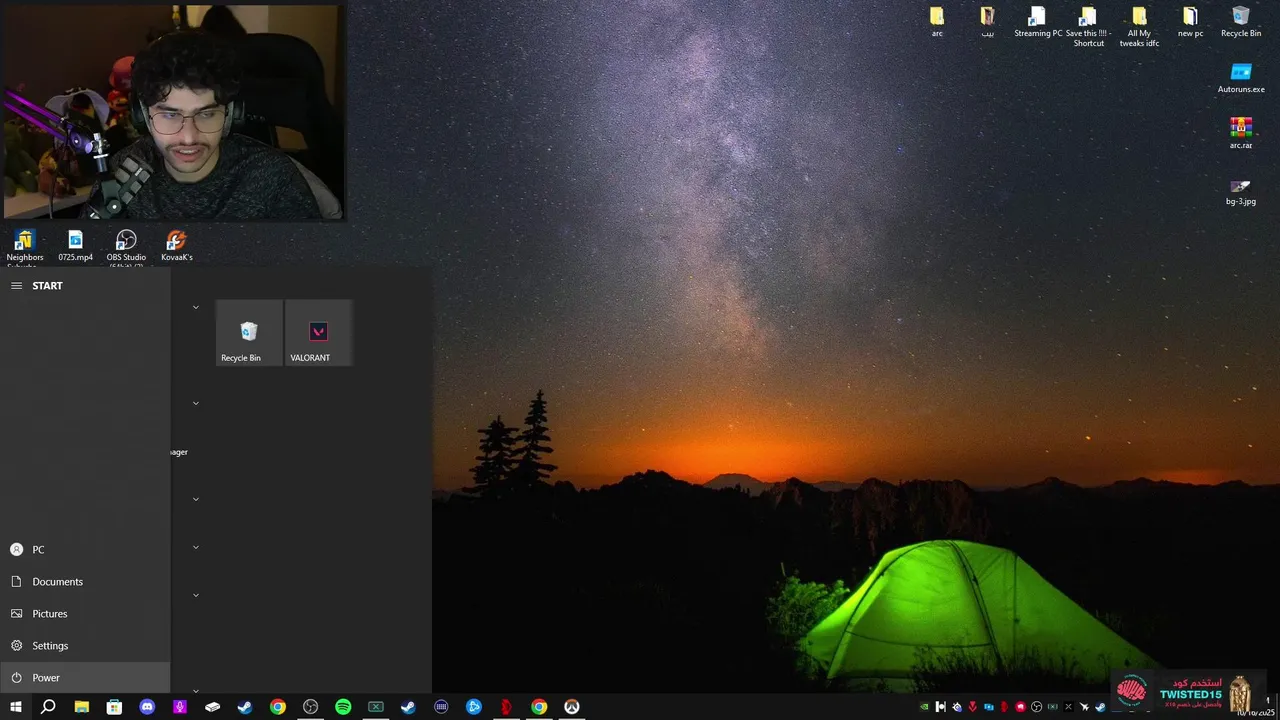Select the bg-3.jpg image file

click(1241, 190)
